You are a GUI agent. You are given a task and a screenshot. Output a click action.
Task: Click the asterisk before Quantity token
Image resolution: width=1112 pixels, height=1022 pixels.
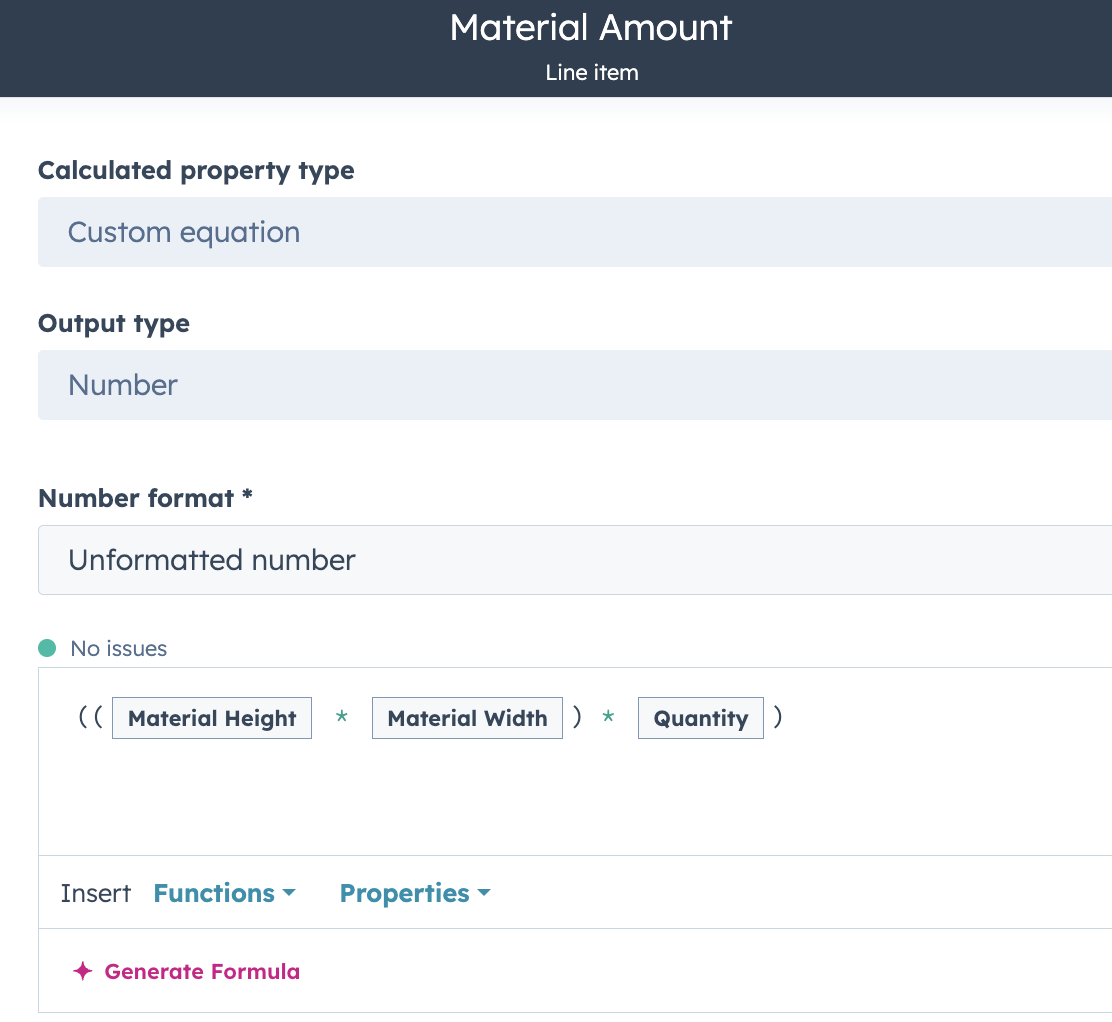[x=608, y=719]
